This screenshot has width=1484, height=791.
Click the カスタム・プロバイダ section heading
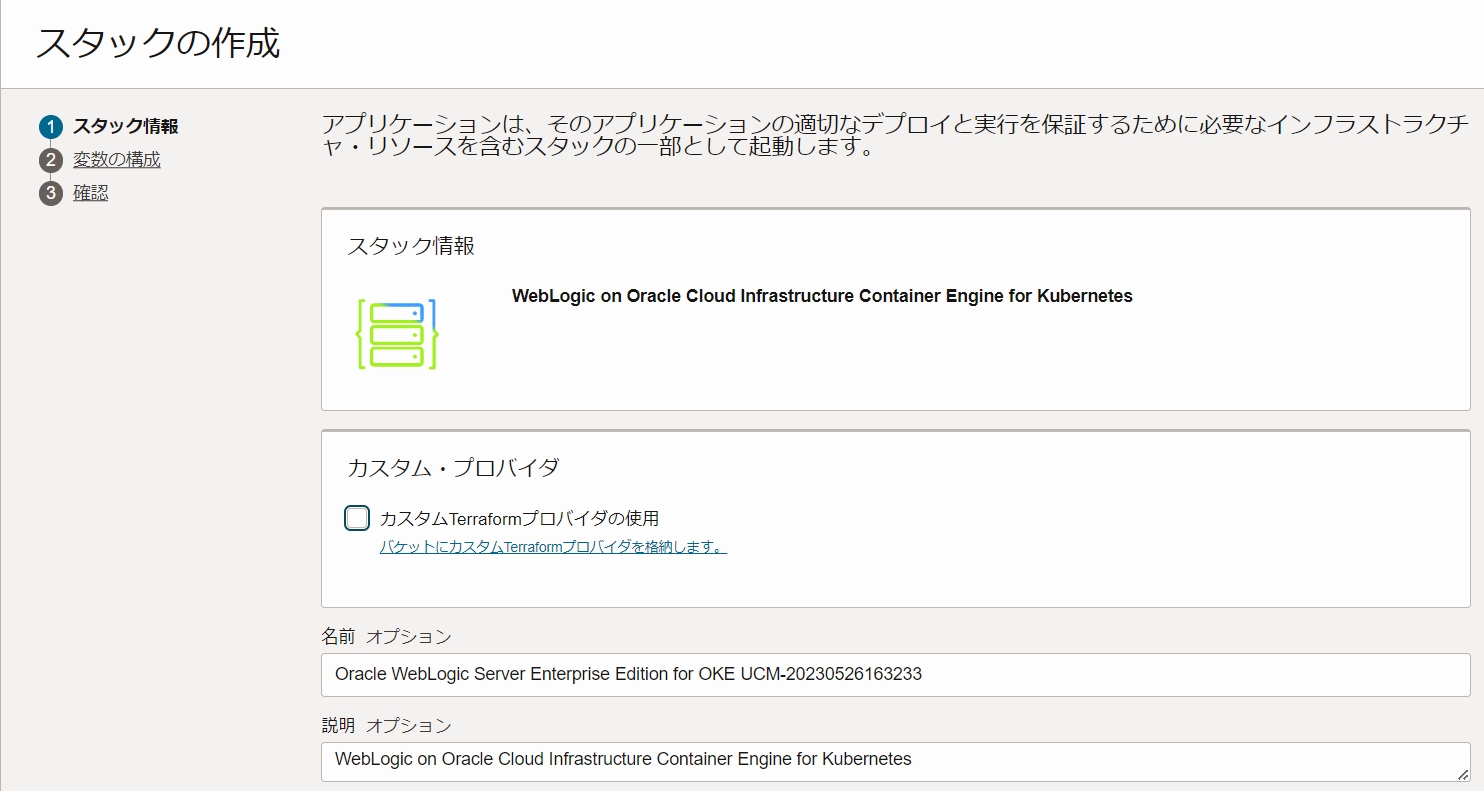pyautogui.click(x=453, y=467)
